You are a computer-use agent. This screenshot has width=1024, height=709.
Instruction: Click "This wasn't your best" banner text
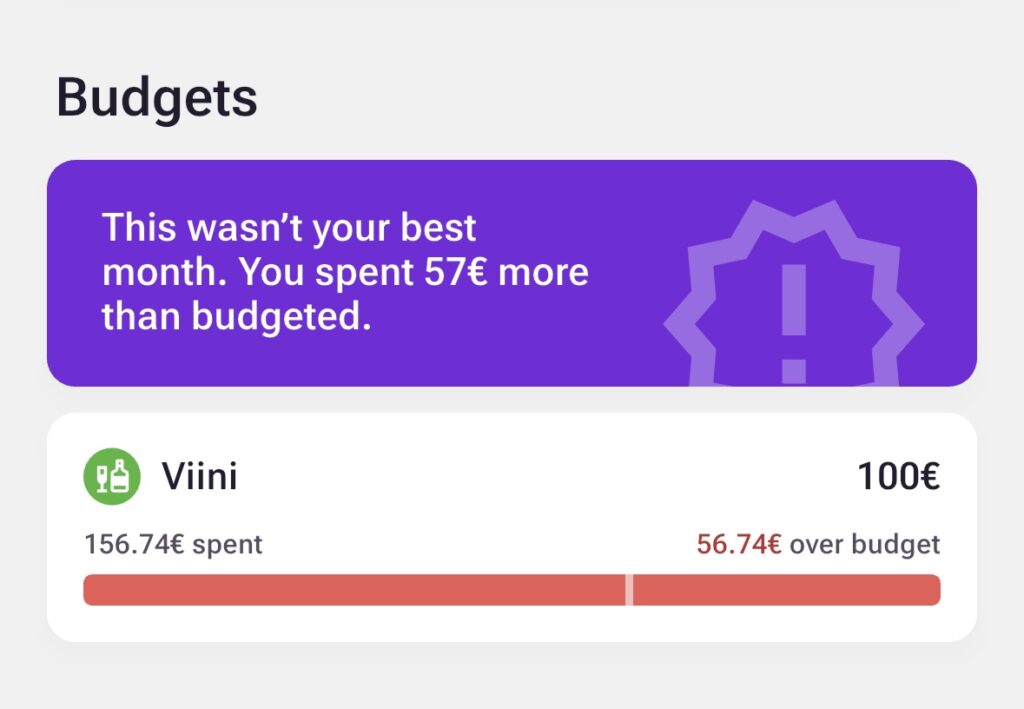[290, 228]
